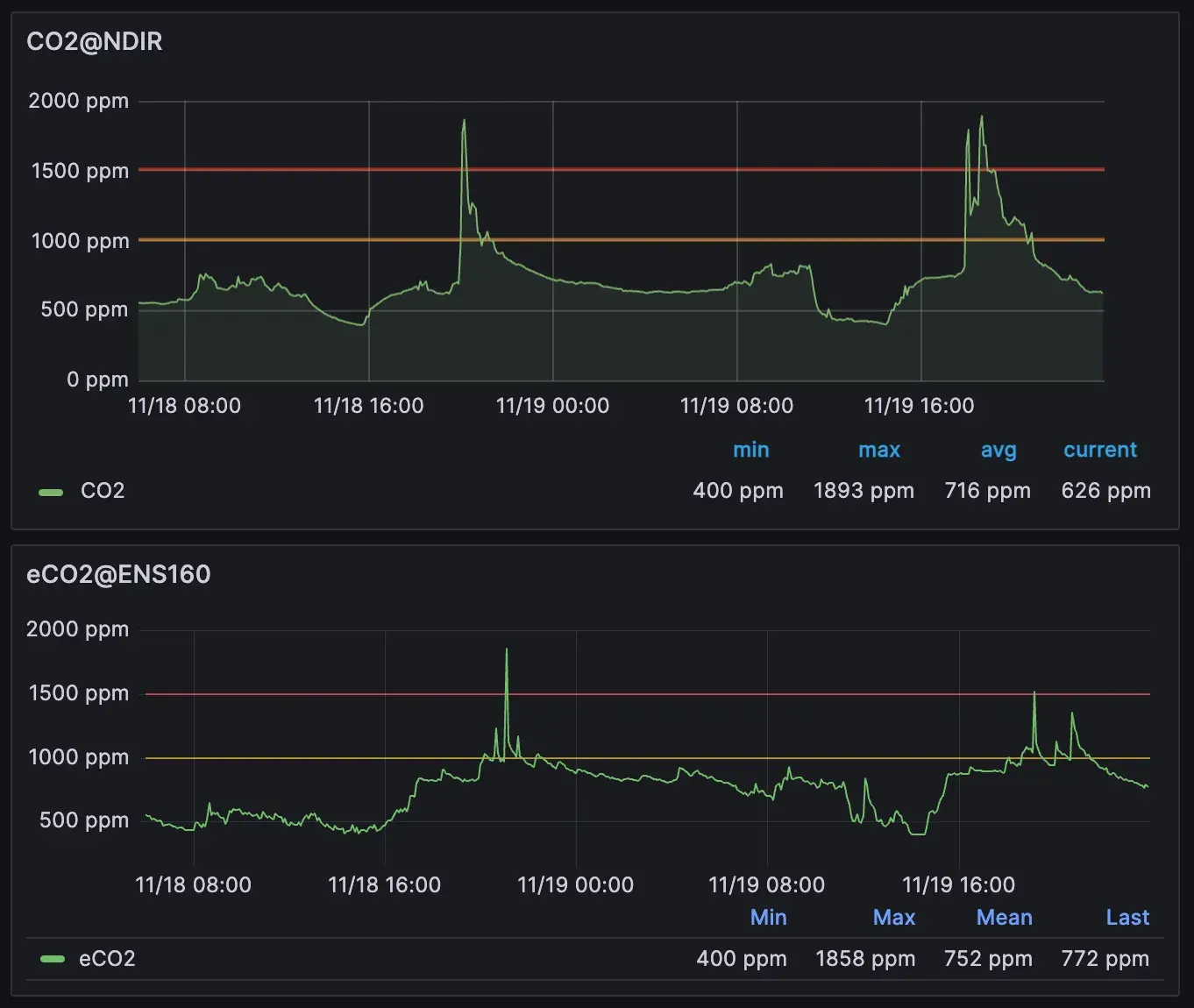Sort eCO2 legend by Max column

(893, 918)
